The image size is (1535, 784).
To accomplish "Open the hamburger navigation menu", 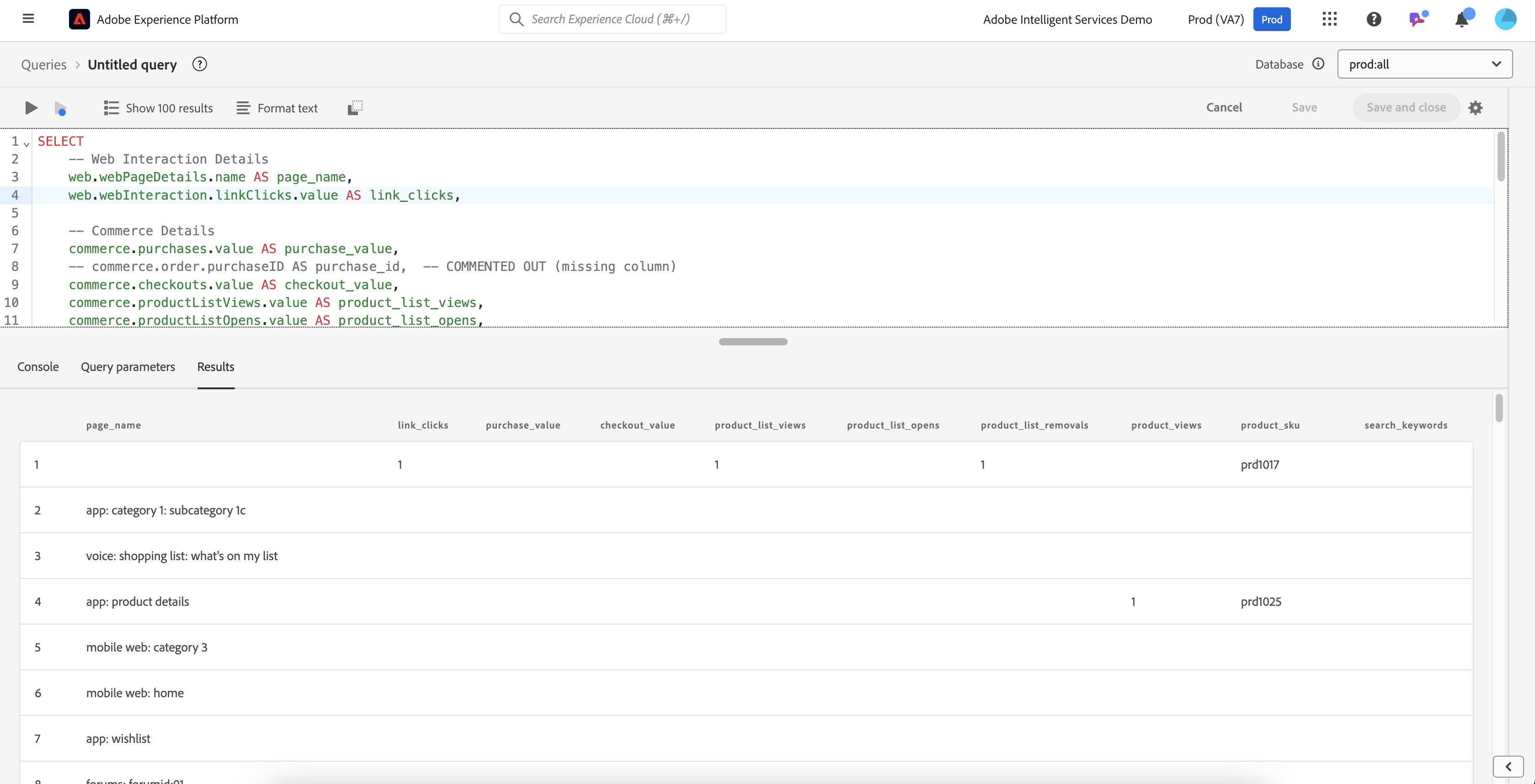I will (28, 18).
